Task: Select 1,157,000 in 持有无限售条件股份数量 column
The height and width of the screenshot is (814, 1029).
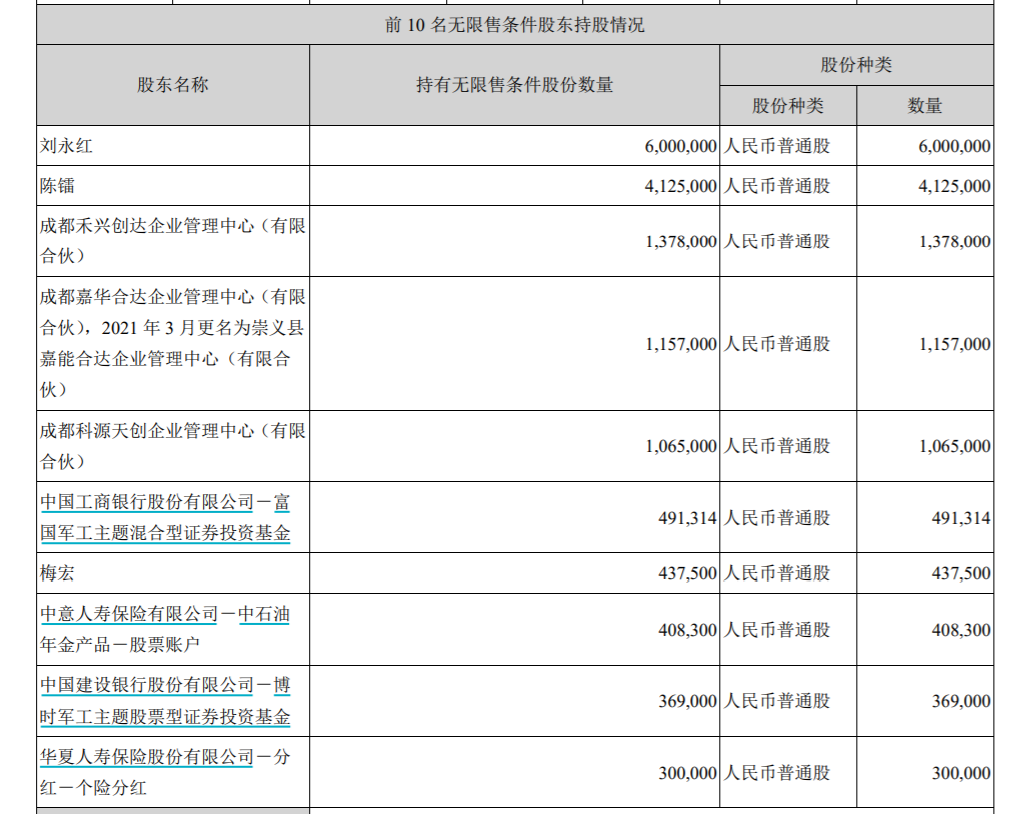Action: (681, 344)
